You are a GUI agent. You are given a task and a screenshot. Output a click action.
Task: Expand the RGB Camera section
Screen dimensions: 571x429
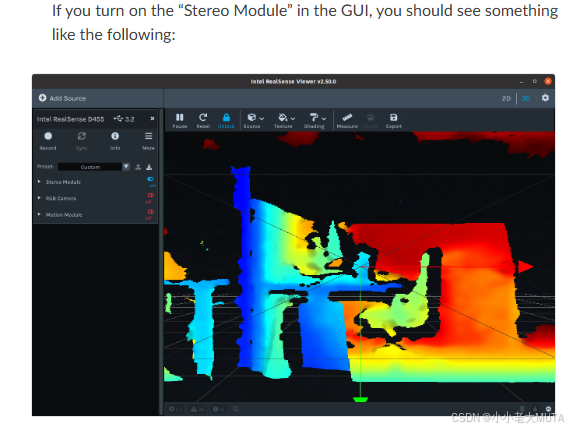click(39, 198)
